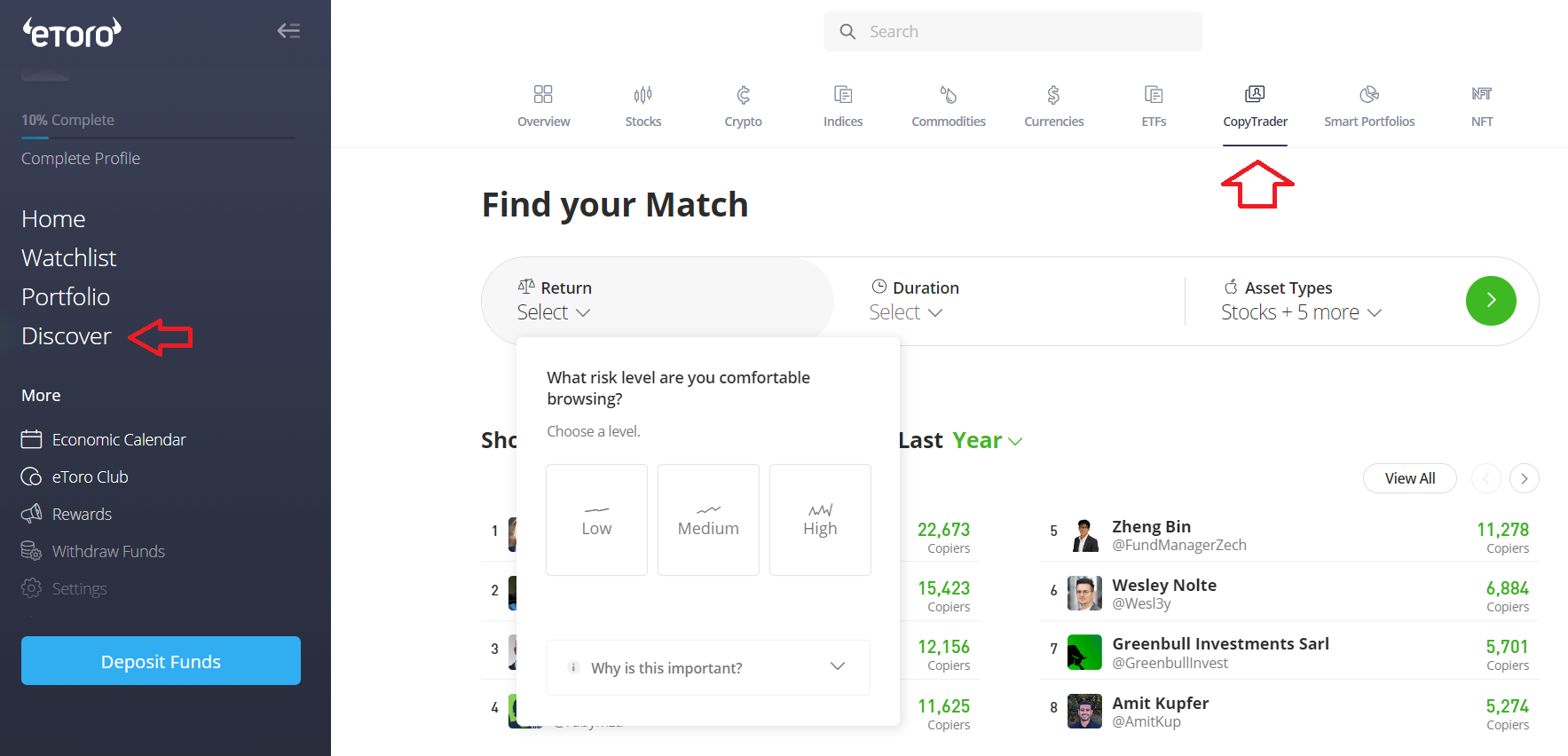Collapse sidebar with the arrow icon
Viewport: 1568px width, 756px height.
[288, 31]
